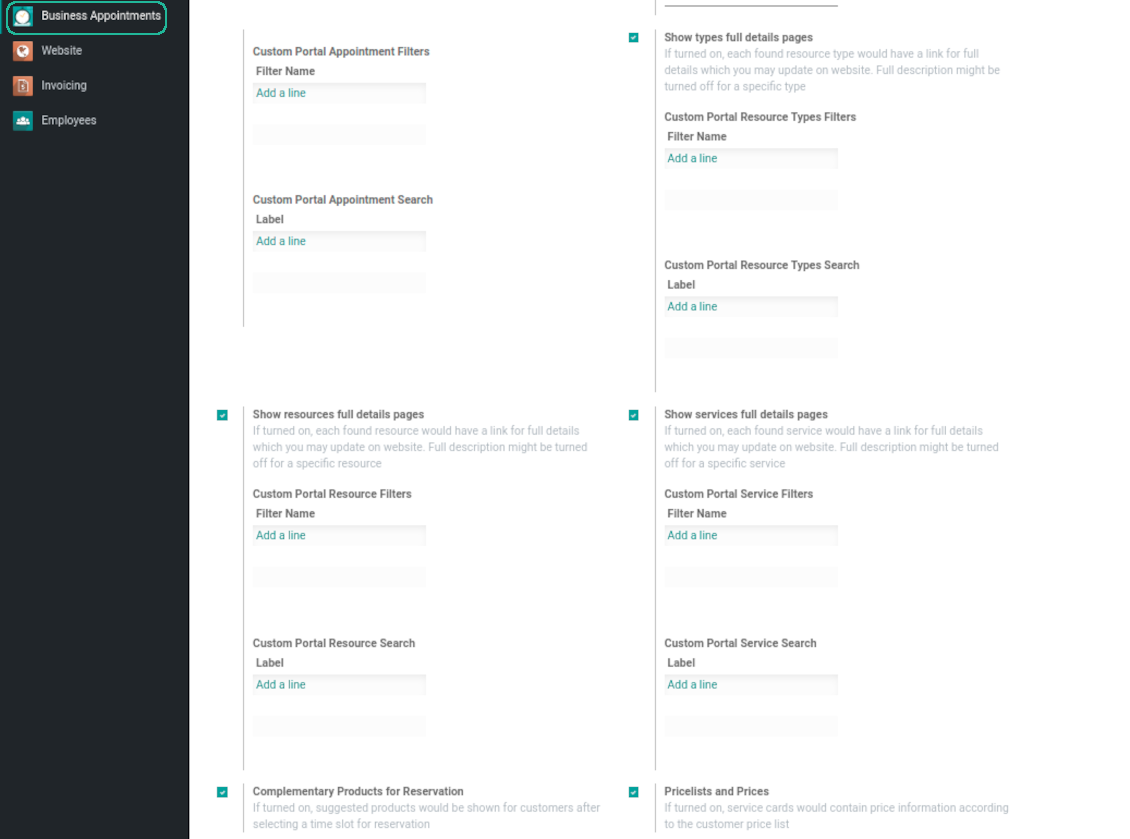Add a line to Custom Portal Resource Filters
Screen dimensions: 1130x839
(281, 536)
